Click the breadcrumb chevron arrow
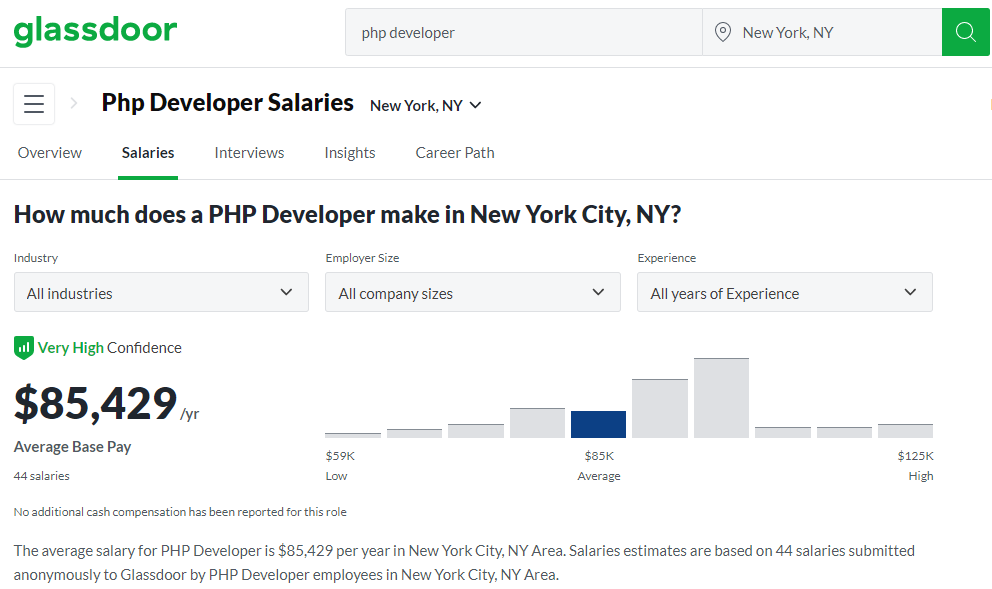 [74, 103]
